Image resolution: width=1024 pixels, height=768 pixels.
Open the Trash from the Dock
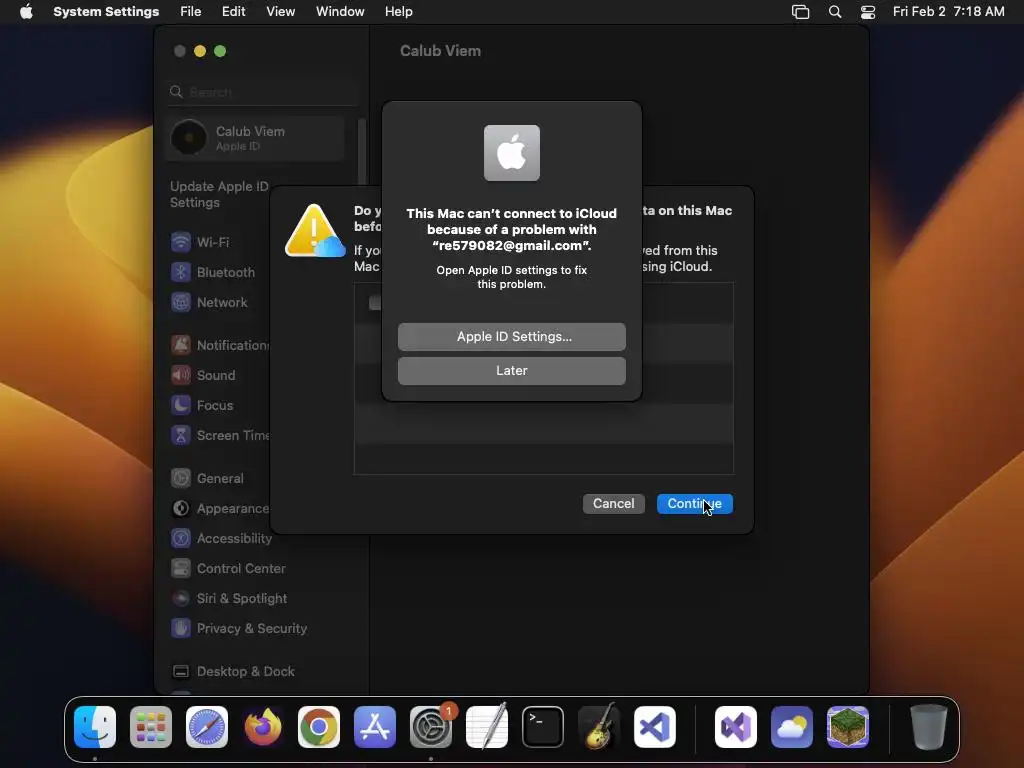(928, 727)
